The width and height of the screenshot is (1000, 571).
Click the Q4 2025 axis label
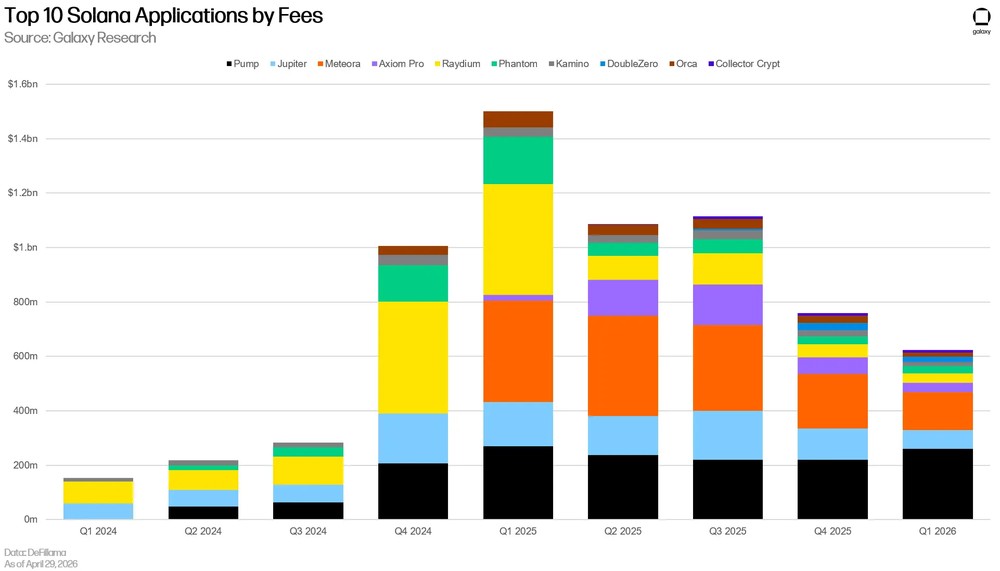pos(832,531)
